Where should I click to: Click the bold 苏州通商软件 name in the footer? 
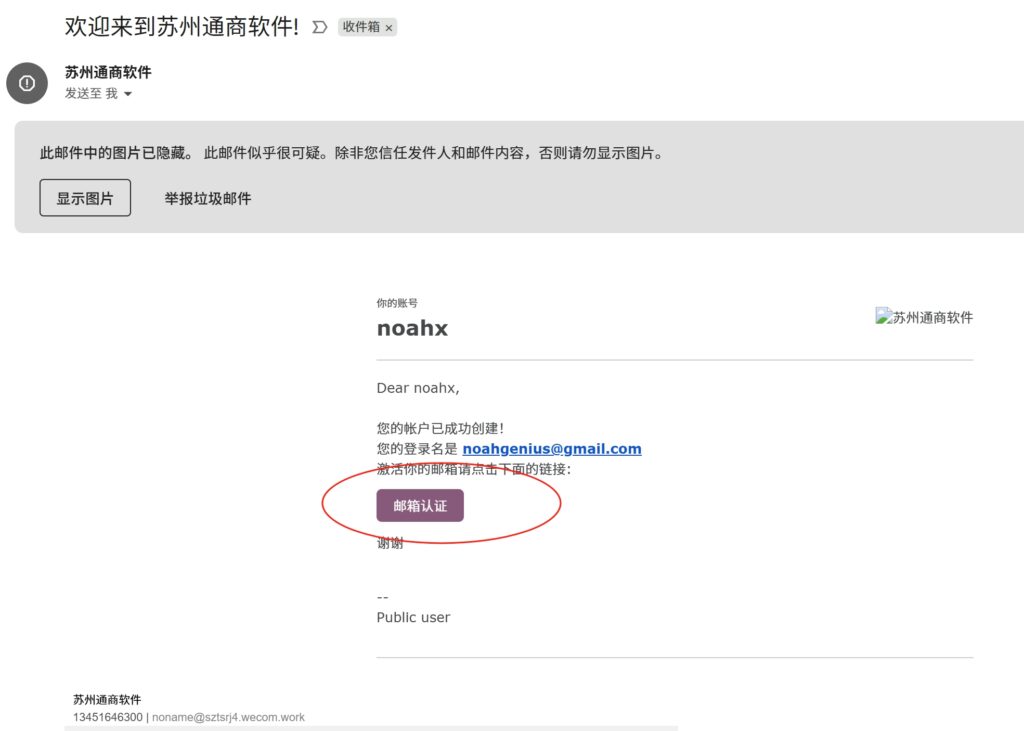[107, 699]
